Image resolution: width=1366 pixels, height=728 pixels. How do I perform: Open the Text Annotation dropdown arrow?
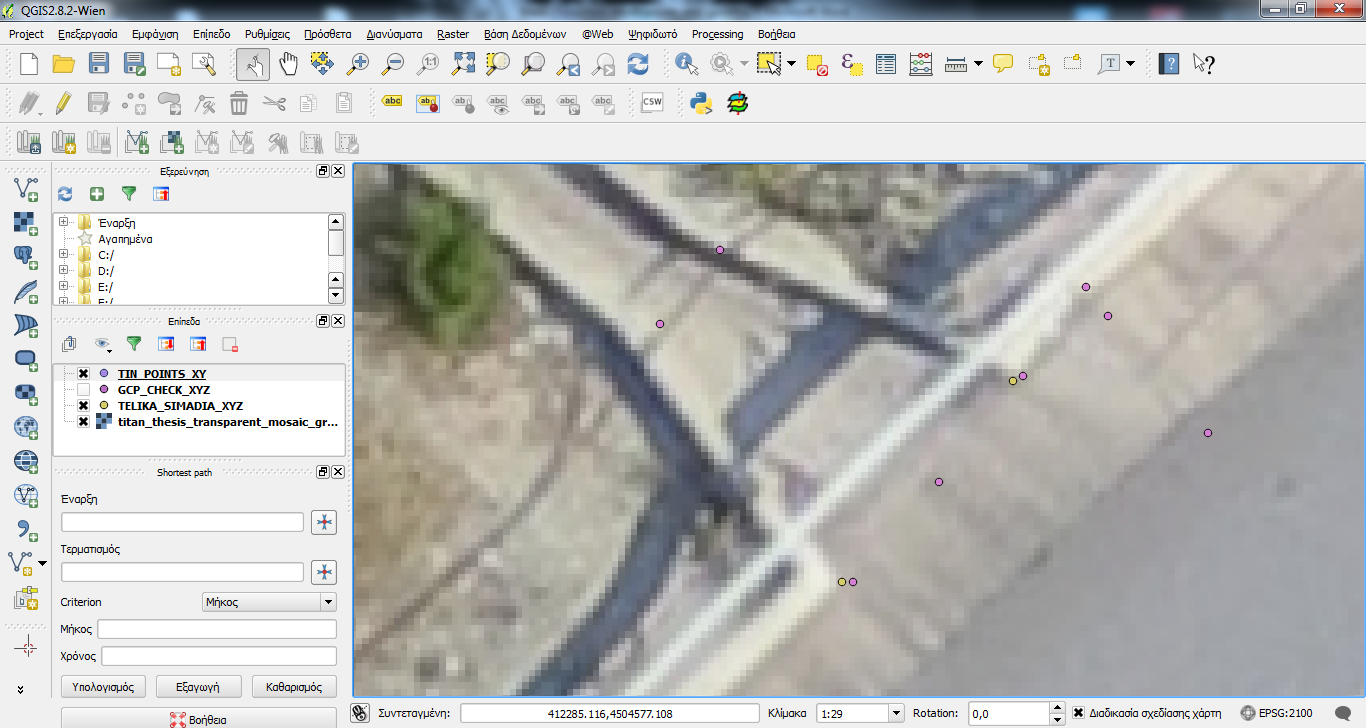click(1131, 64)
